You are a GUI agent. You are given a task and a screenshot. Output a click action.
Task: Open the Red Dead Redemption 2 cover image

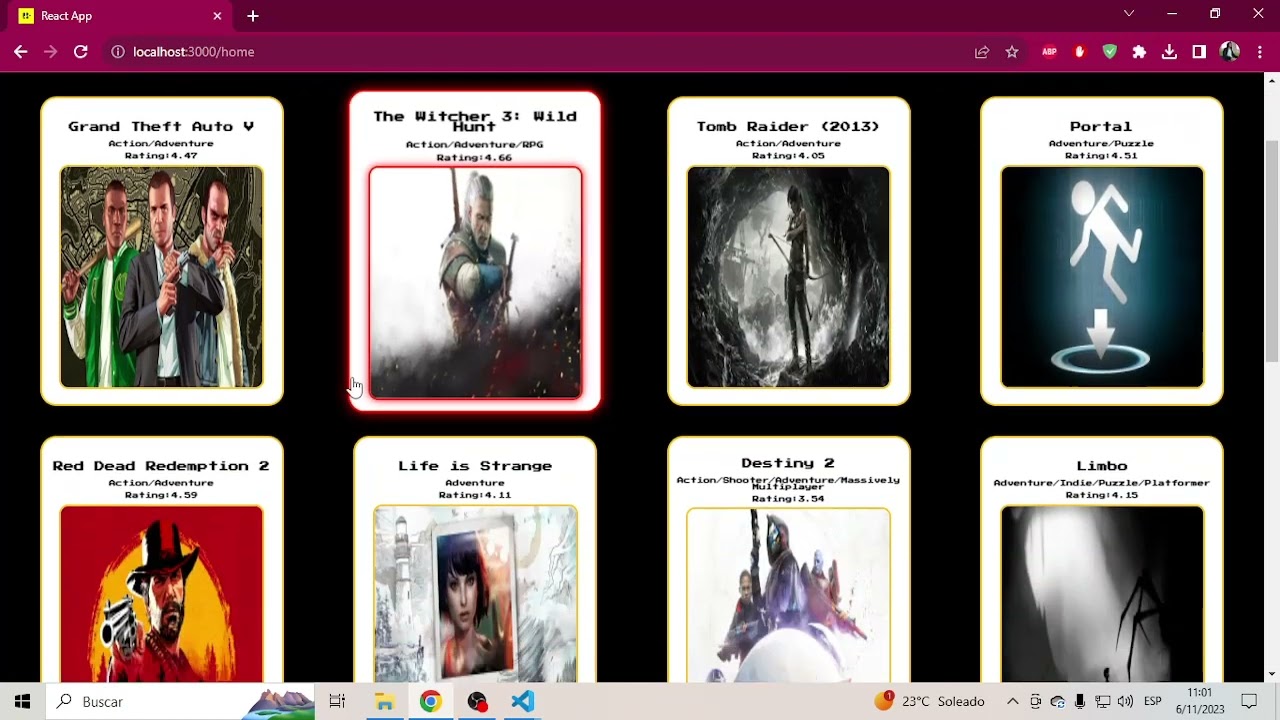[x=162, y=594]
